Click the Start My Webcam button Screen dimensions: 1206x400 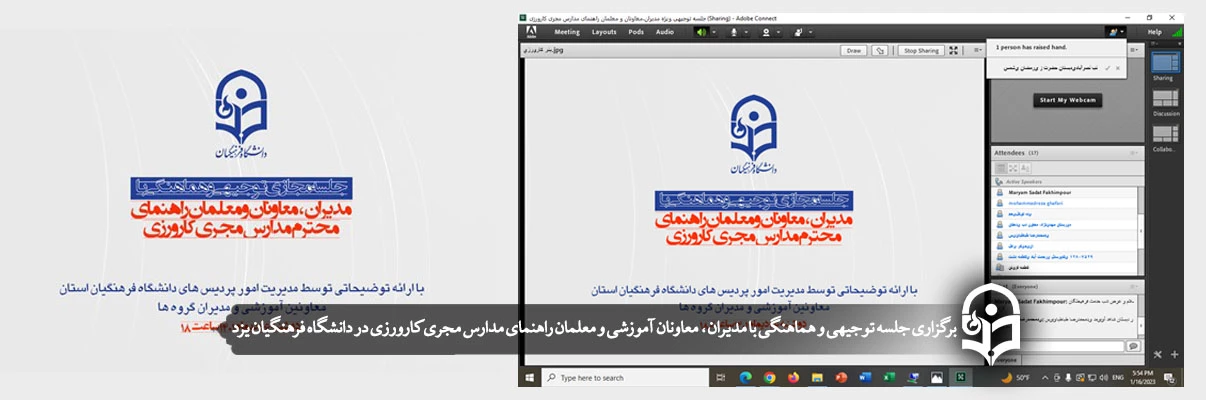(1067, 100)
